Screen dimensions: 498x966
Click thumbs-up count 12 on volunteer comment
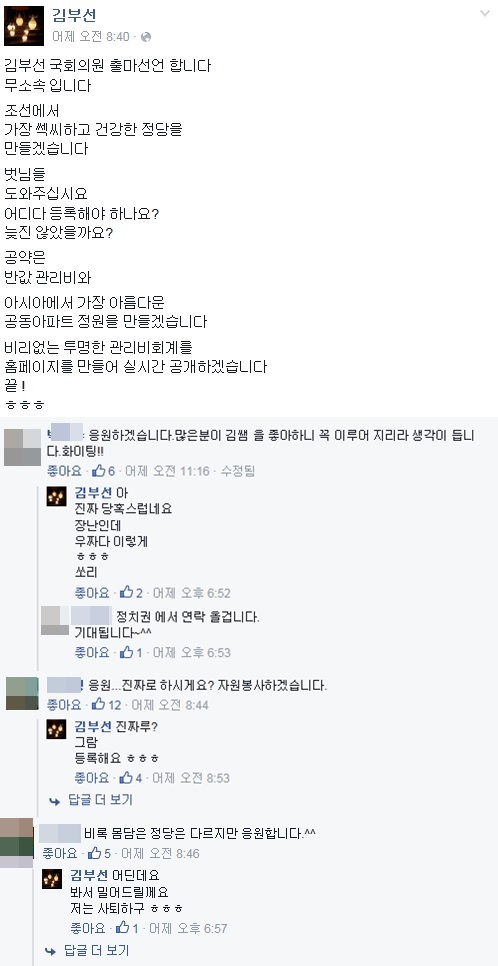[107, 705]
